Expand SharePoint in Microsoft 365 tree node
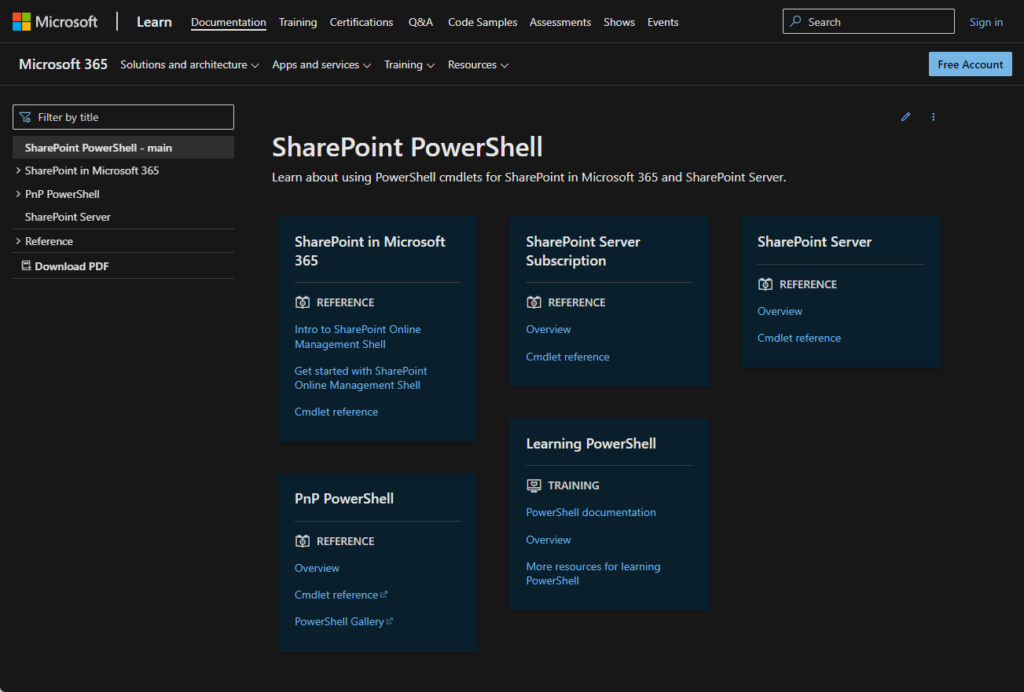1024x692 pixels. [18, 170]
